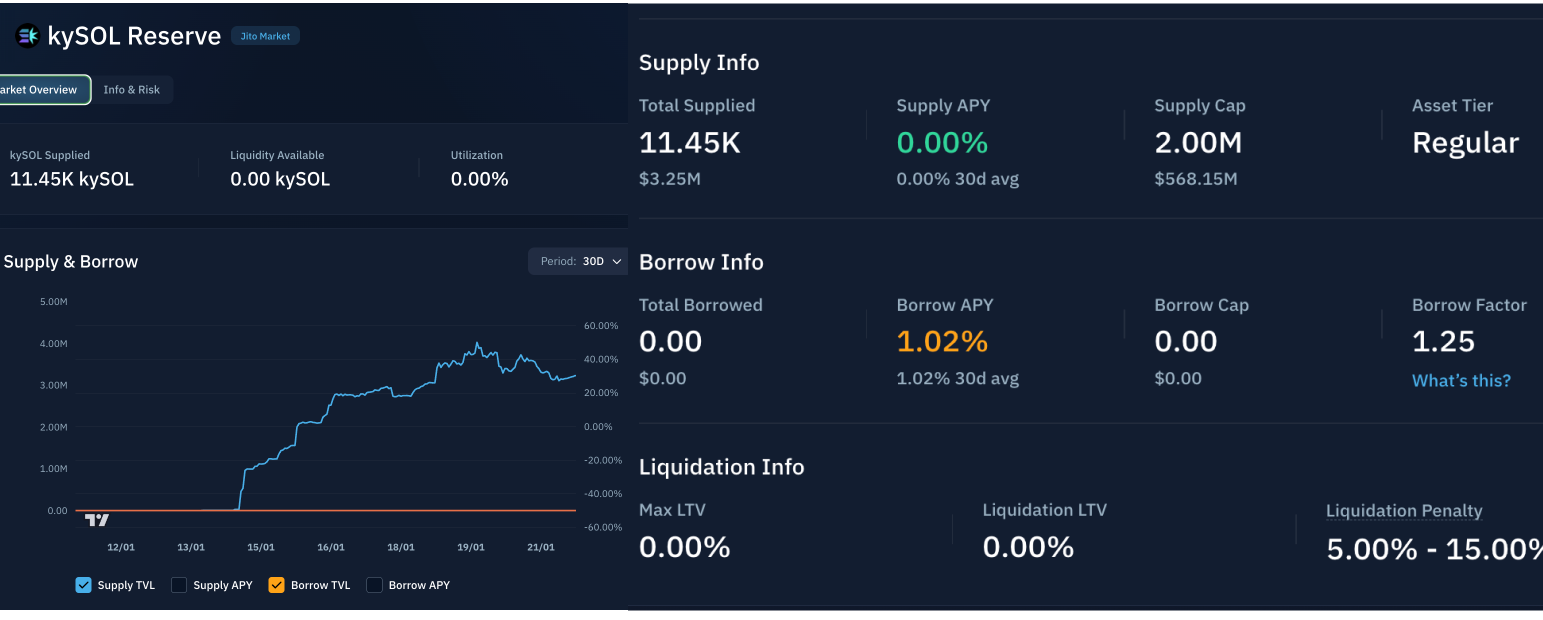This screenshot has height=620, width=1543.
Task: Click the "15/01" date axis label
Action: point(261,547)
